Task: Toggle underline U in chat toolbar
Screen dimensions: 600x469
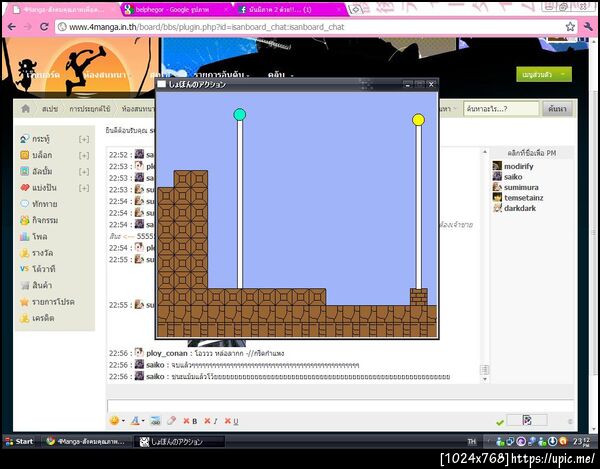Action: pos(231,421)
